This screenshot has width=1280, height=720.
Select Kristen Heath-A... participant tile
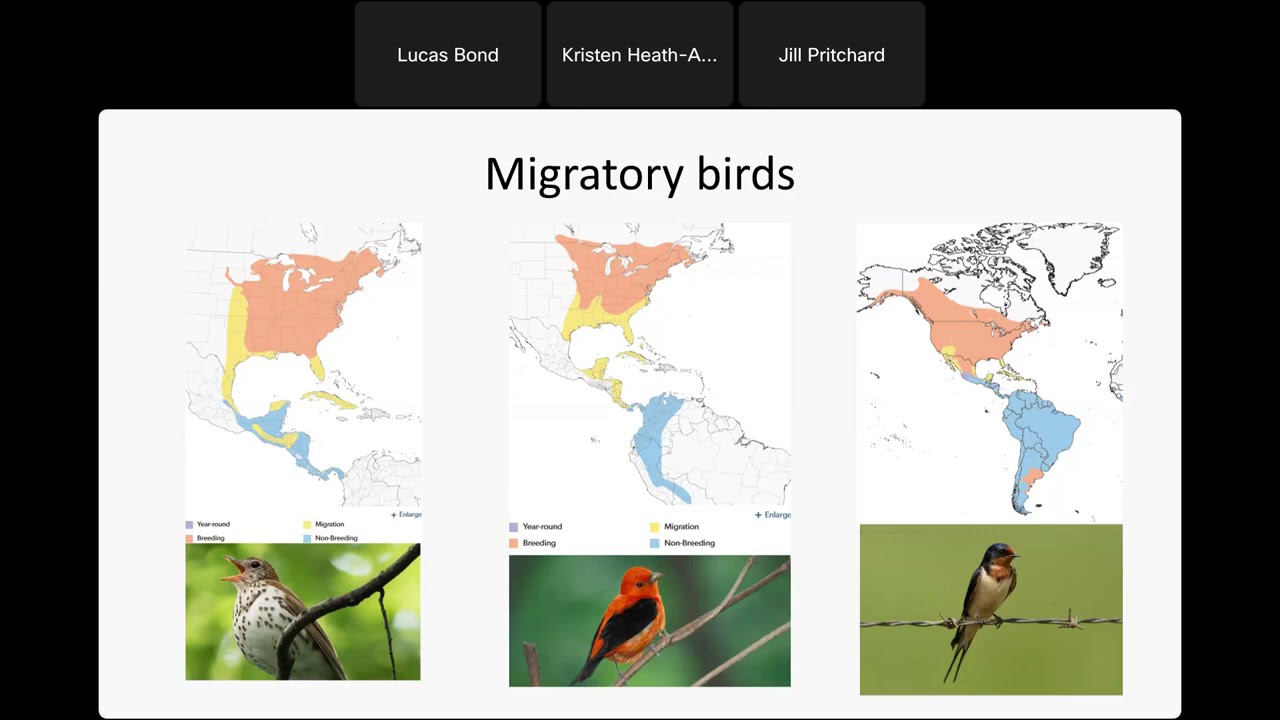point(640,54)
